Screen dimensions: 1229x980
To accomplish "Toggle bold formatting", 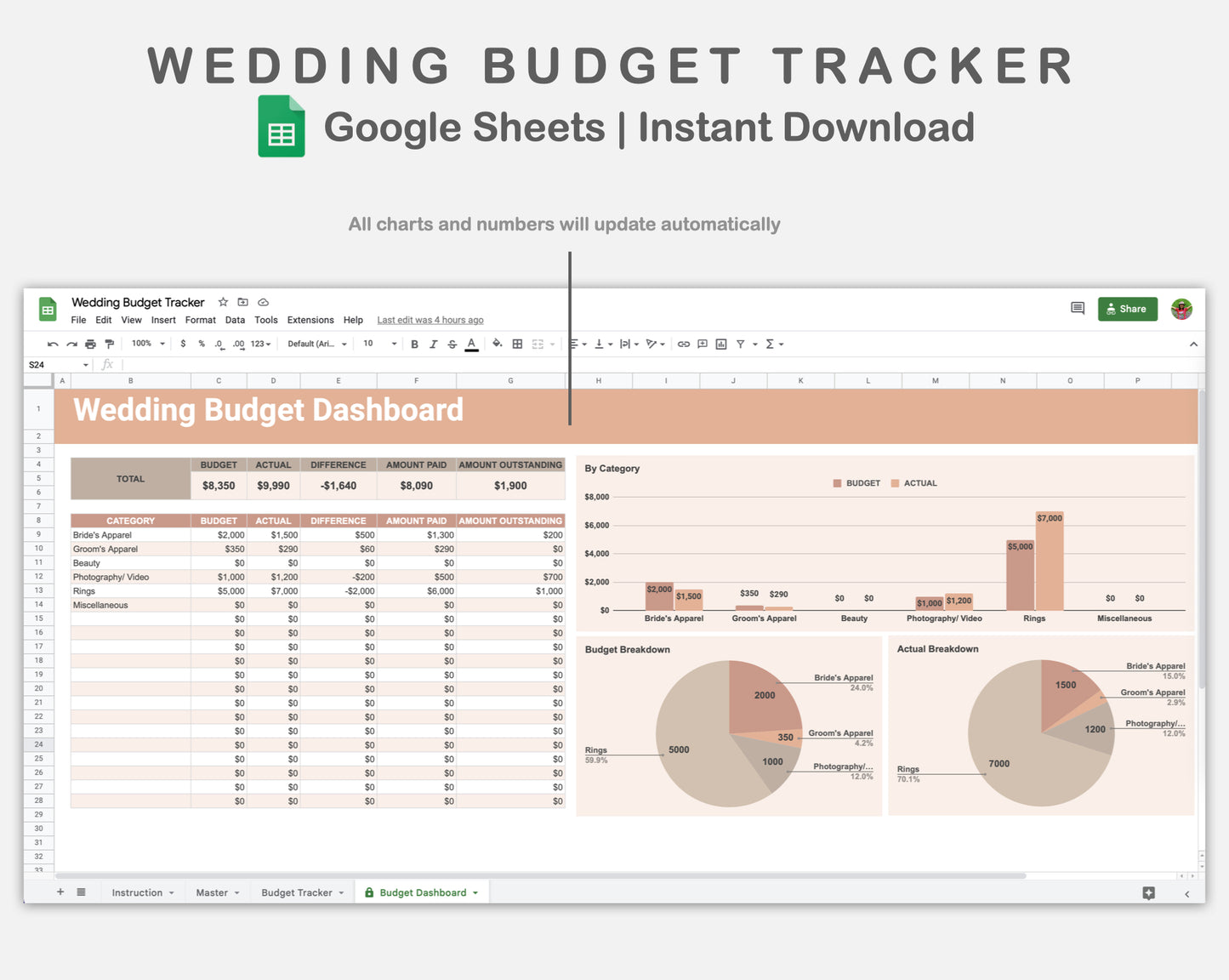I will pyautogui.click(x=413, y=344).
